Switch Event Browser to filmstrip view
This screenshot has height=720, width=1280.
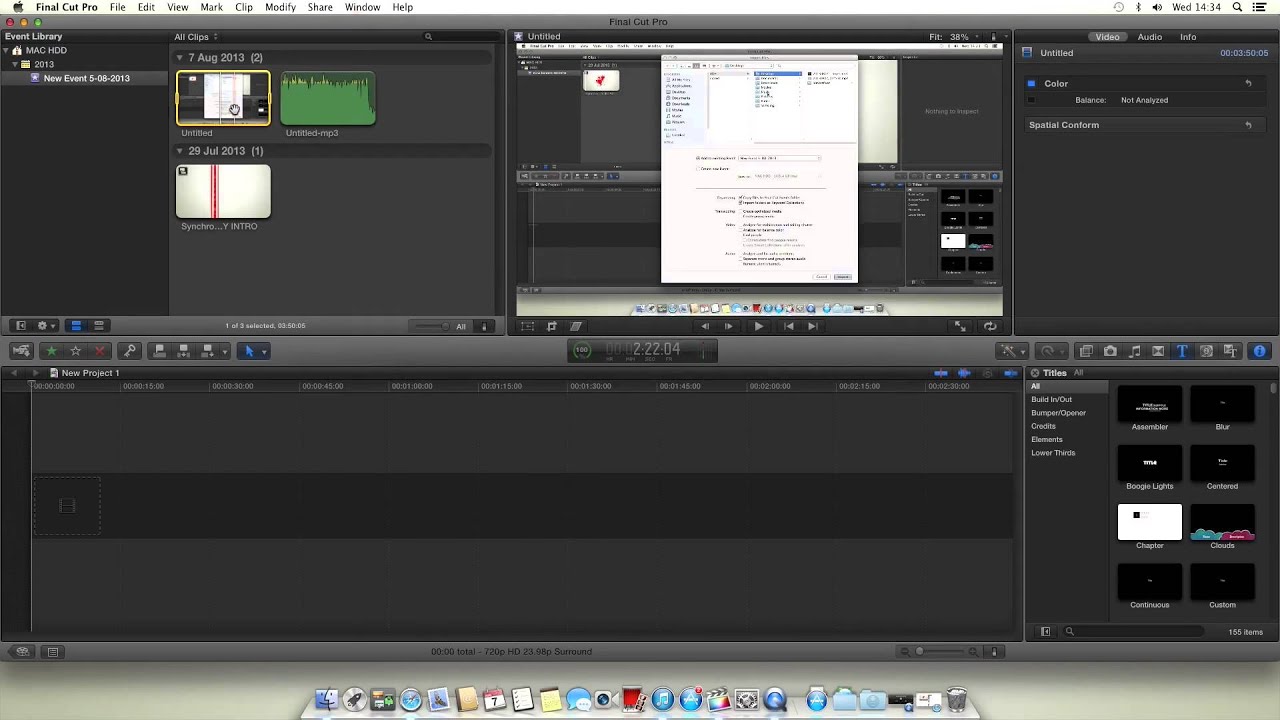(76, 326)
